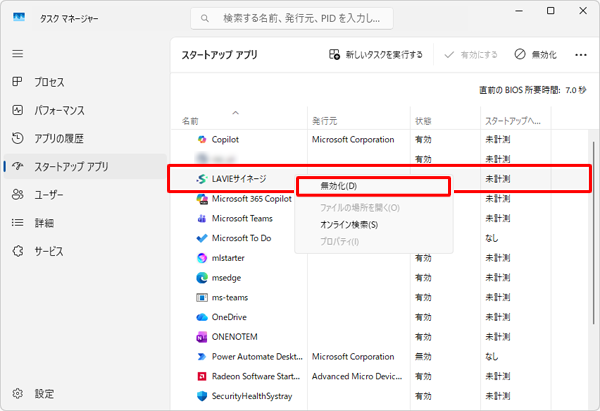This screenshot has width=600, height=411.
Task: Select Microsoft Teams name
Action: click(x=242, y=219)
